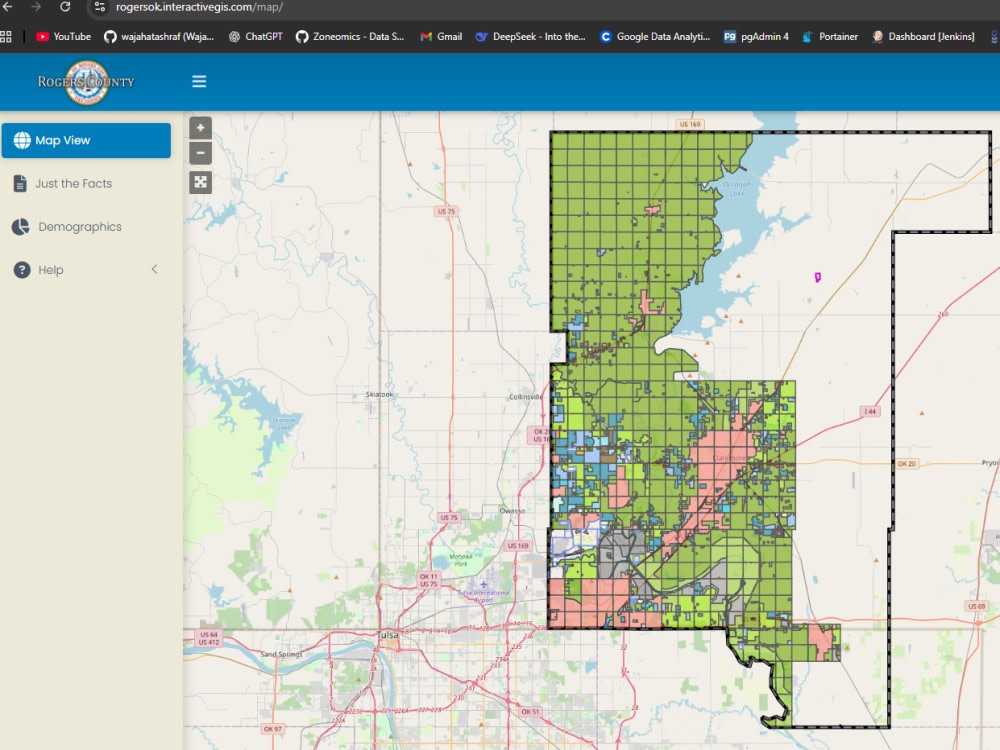The image size is (1000, 750).
Task: Open the wajahatashraf GitHub bookmark
Action: [159, 36]
